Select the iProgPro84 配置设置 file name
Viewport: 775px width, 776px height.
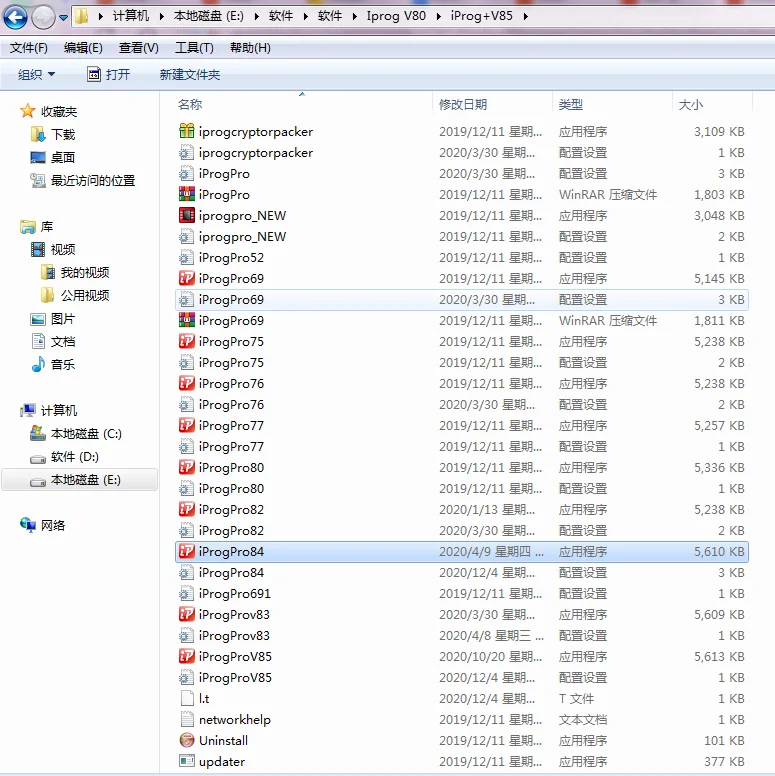pos(231,573)
